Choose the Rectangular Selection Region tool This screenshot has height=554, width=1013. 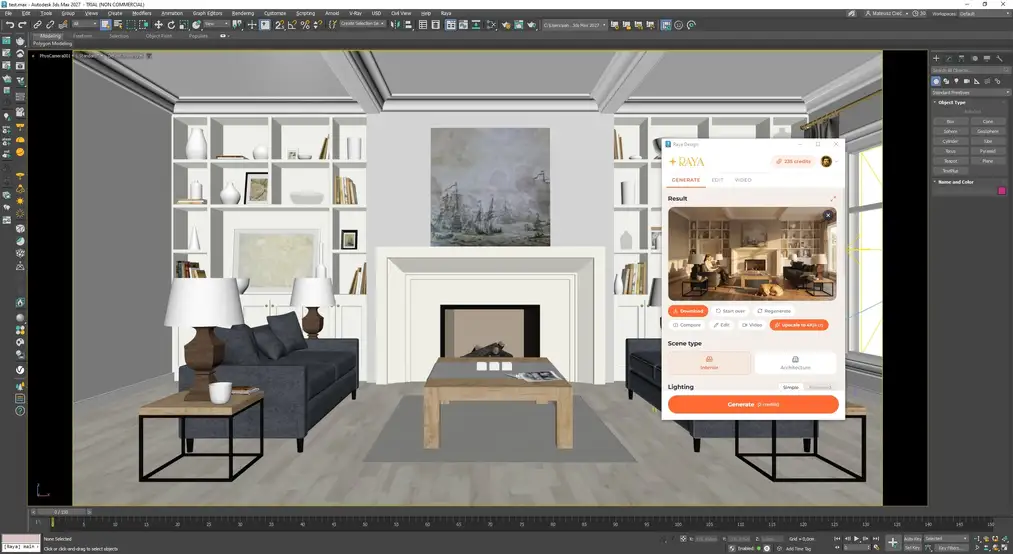click(x=131, y=25)
